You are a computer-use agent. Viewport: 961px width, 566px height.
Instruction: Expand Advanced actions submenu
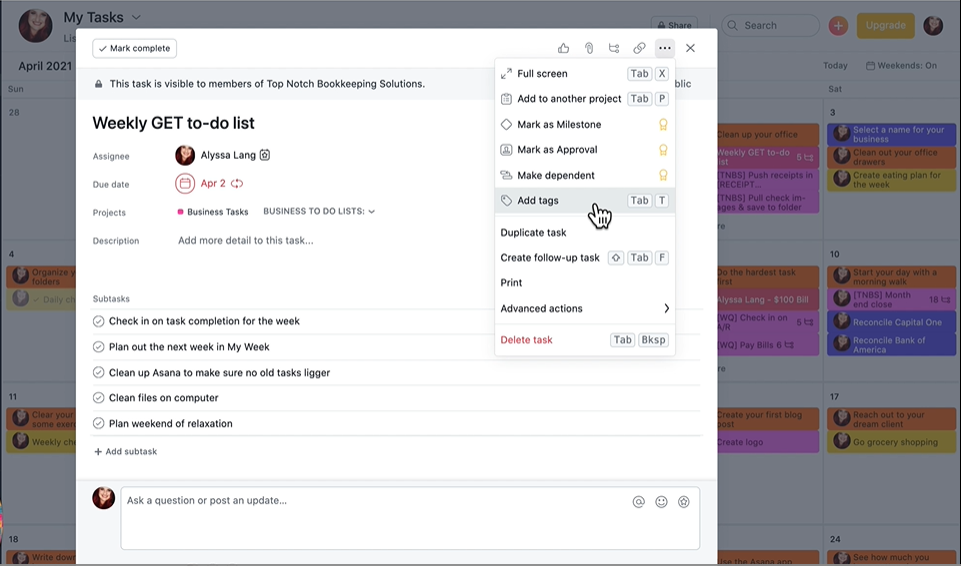(x=585, y=308)
